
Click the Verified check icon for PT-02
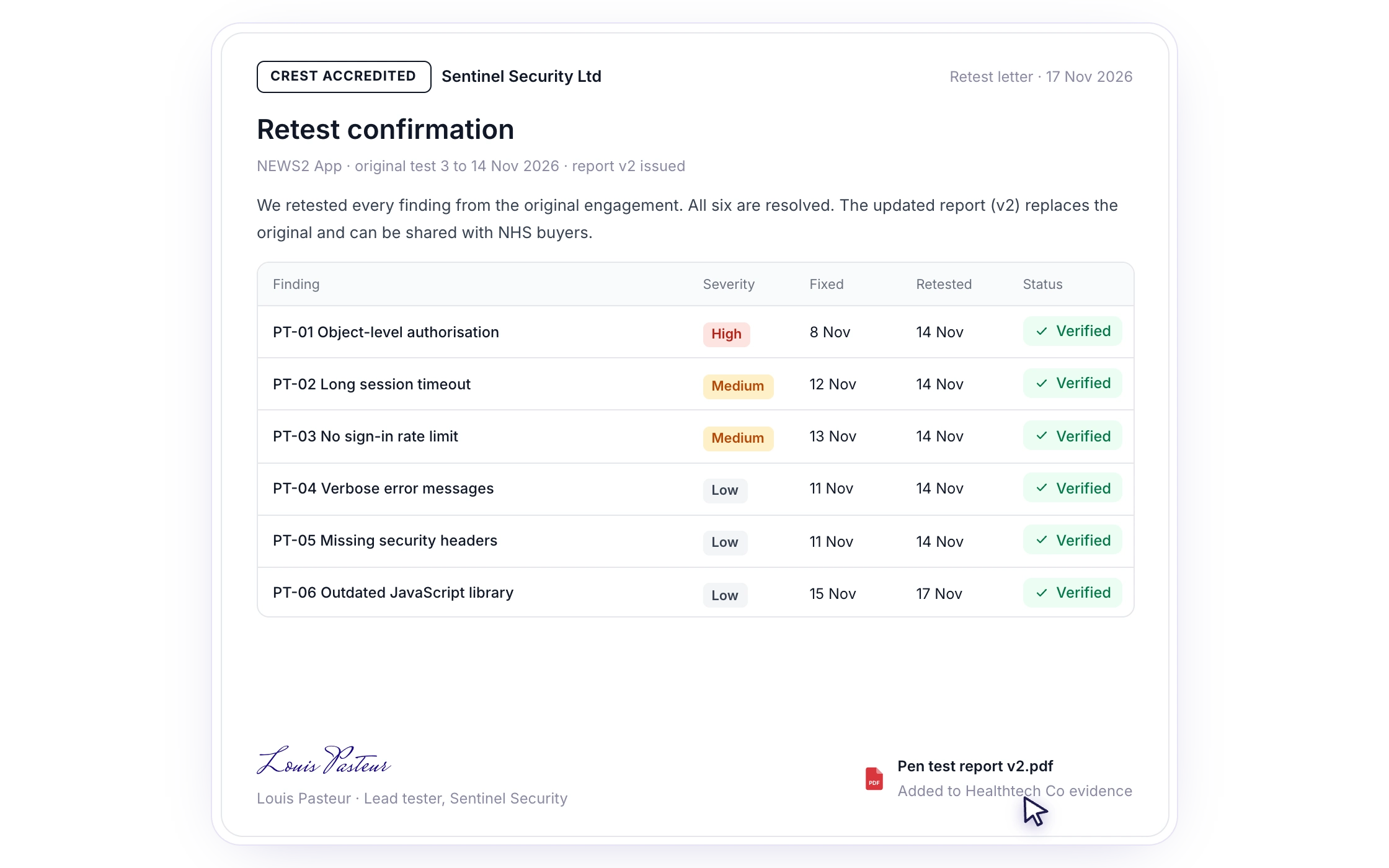click(x=1042, y=383)
